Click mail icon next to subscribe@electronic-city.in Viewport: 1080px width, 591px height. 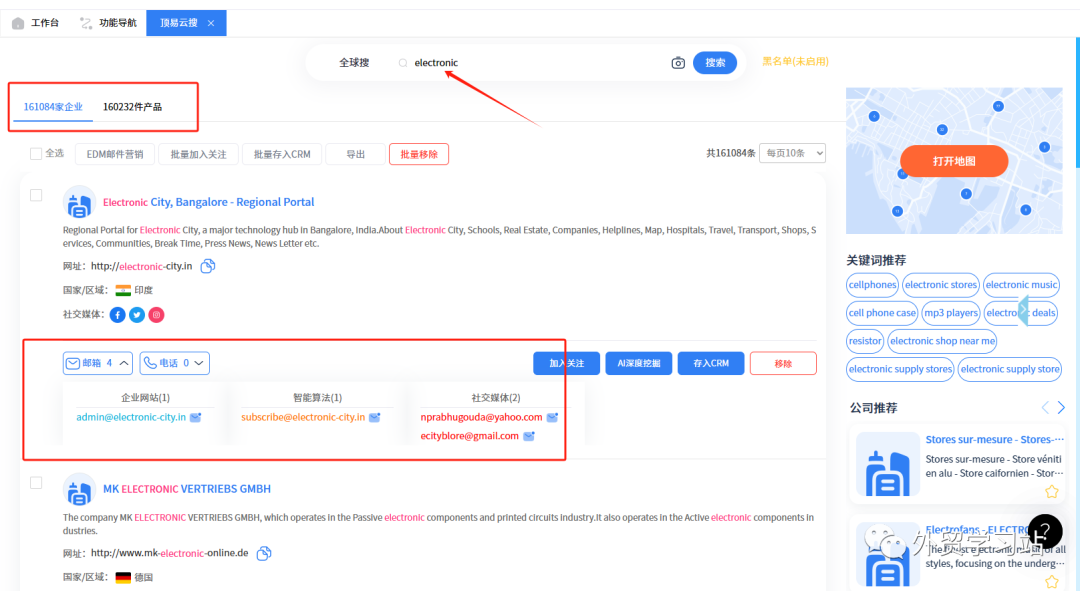click(x=375, y=417)
